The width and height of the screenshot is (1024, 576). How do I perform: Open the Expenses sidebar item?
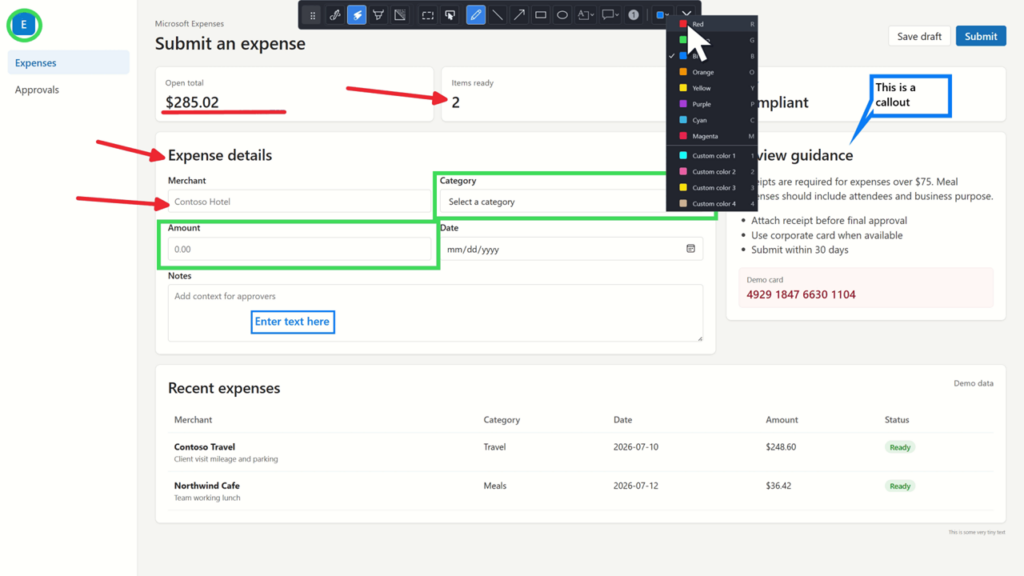(x=69, y=63)
